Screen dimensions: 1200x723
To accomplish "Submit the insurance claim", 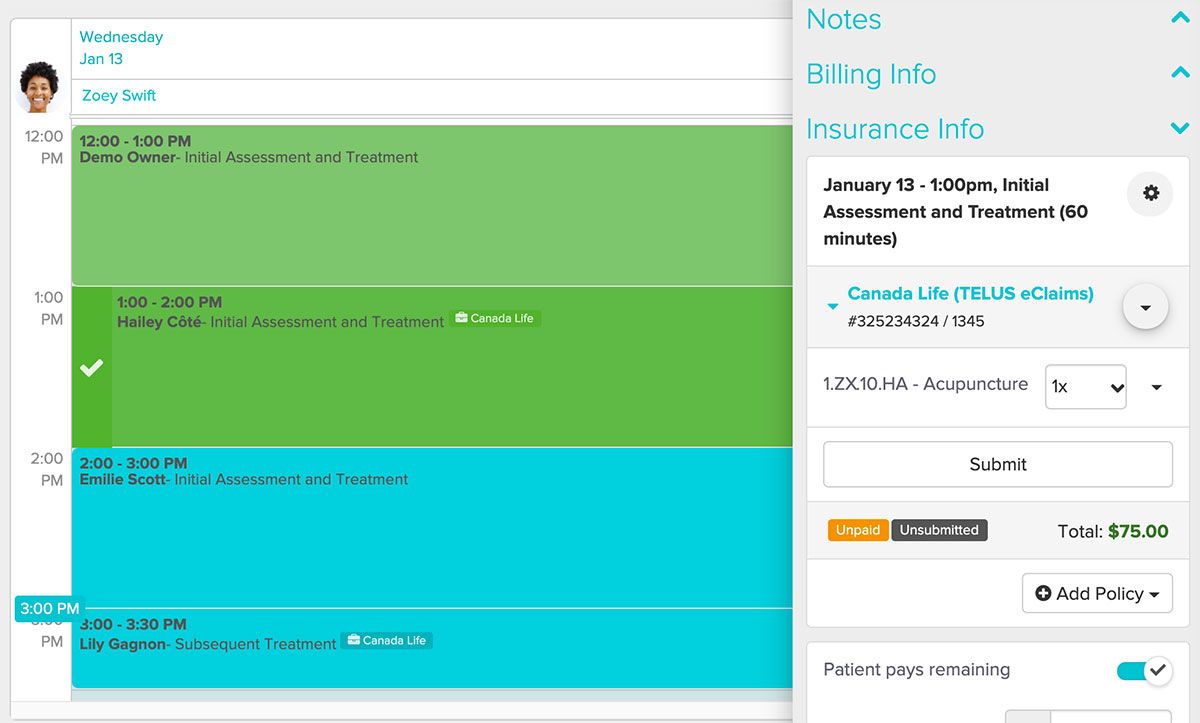I will point(997,464).
